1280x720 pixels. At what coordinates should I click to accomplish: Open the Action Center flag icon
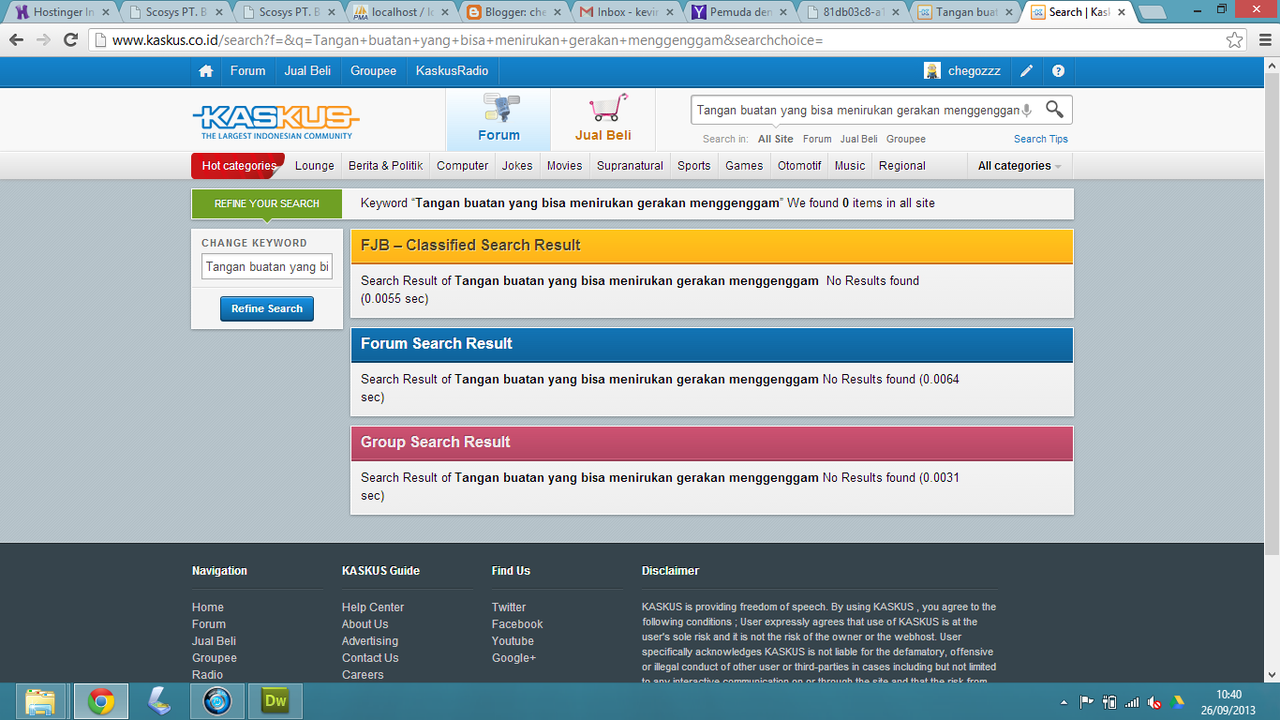click(1087, 702)
